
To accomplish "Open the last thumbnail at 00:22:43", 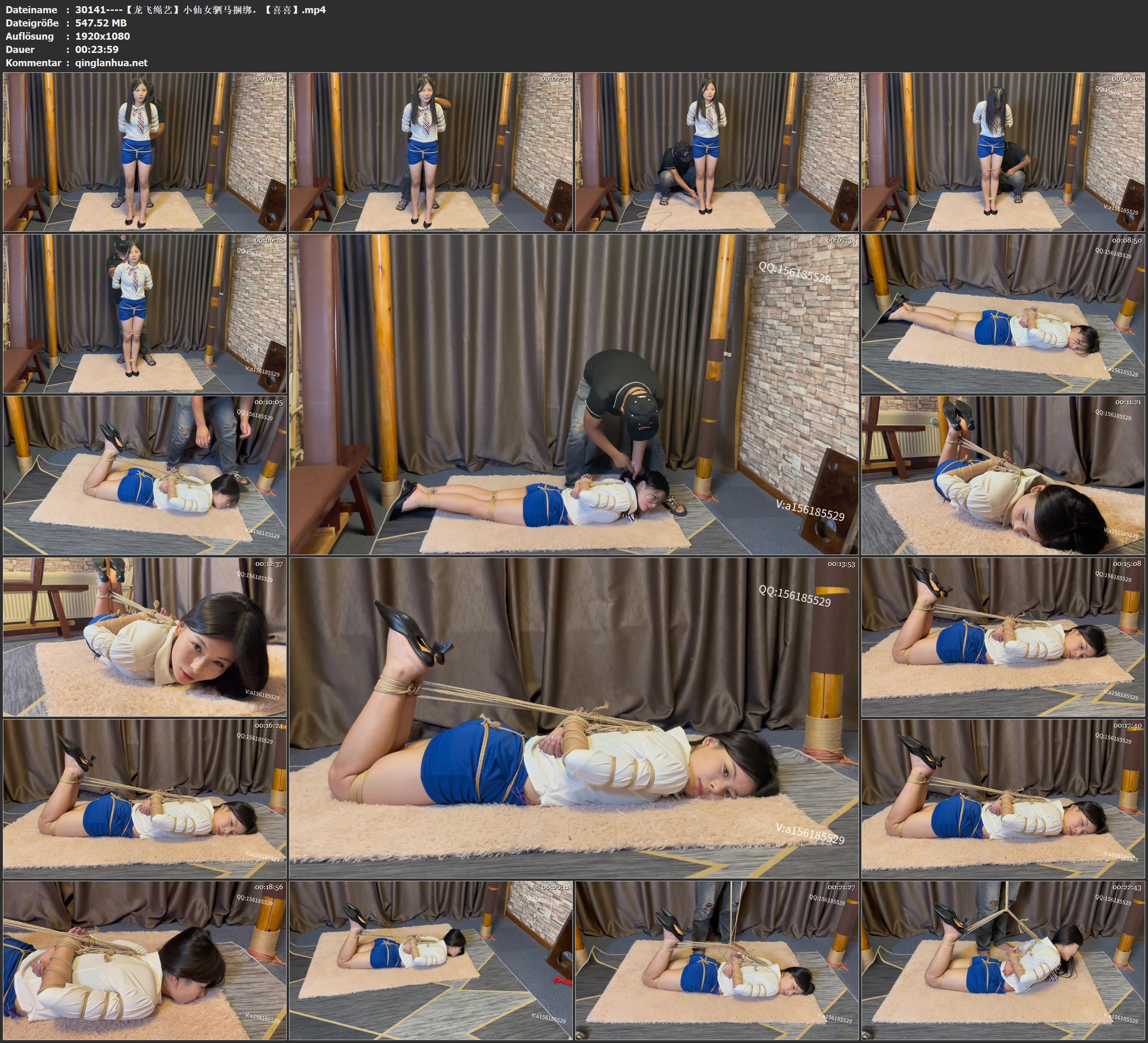I will 1003,960.
